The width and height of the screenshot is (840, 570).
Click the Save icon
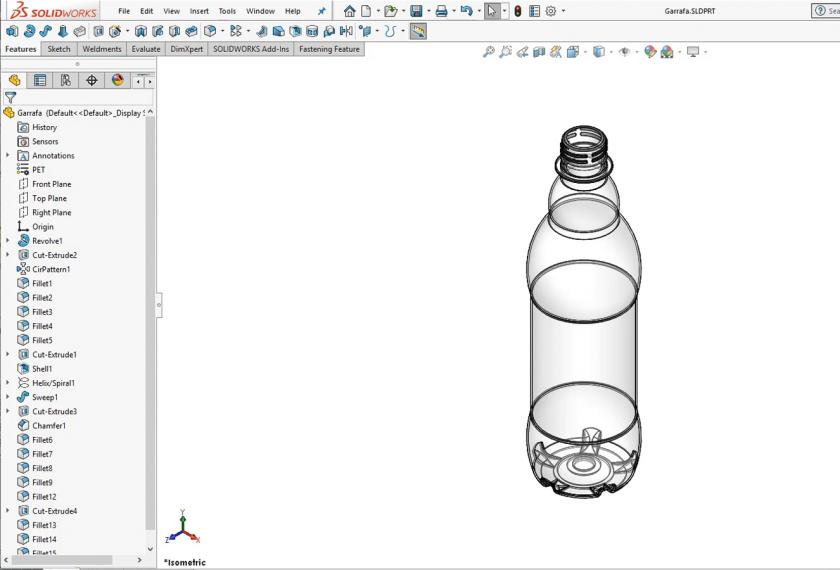(416, 11)
